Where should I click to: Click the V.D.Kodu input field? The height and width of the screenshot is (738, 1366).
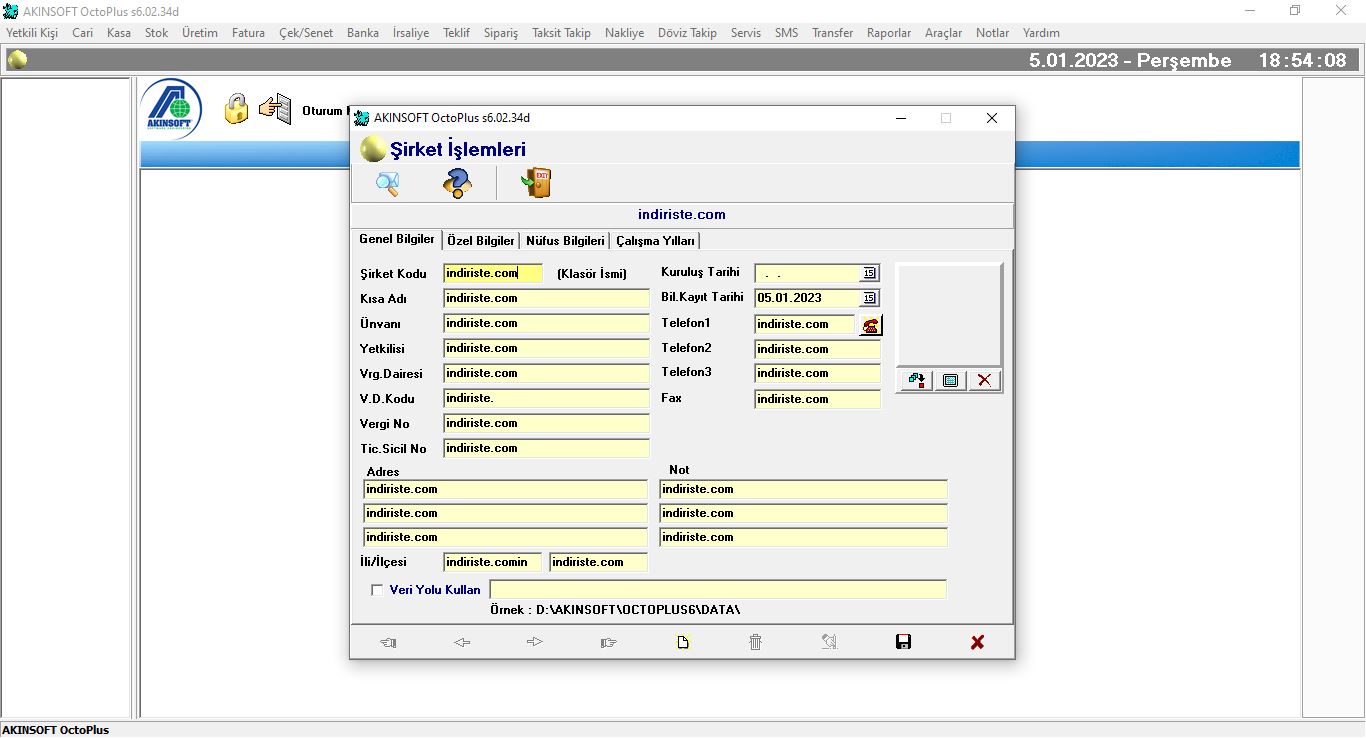547,398
